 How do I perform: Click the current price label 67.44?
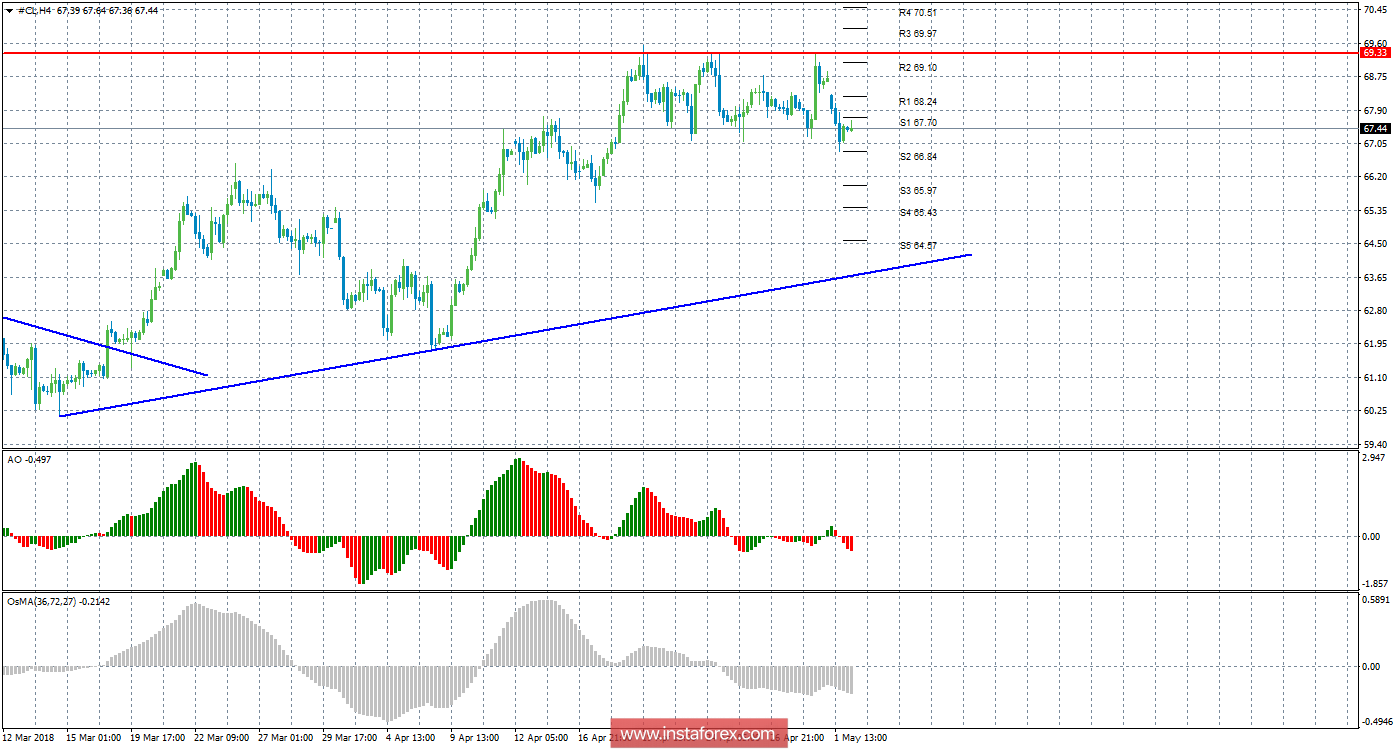1376,128
